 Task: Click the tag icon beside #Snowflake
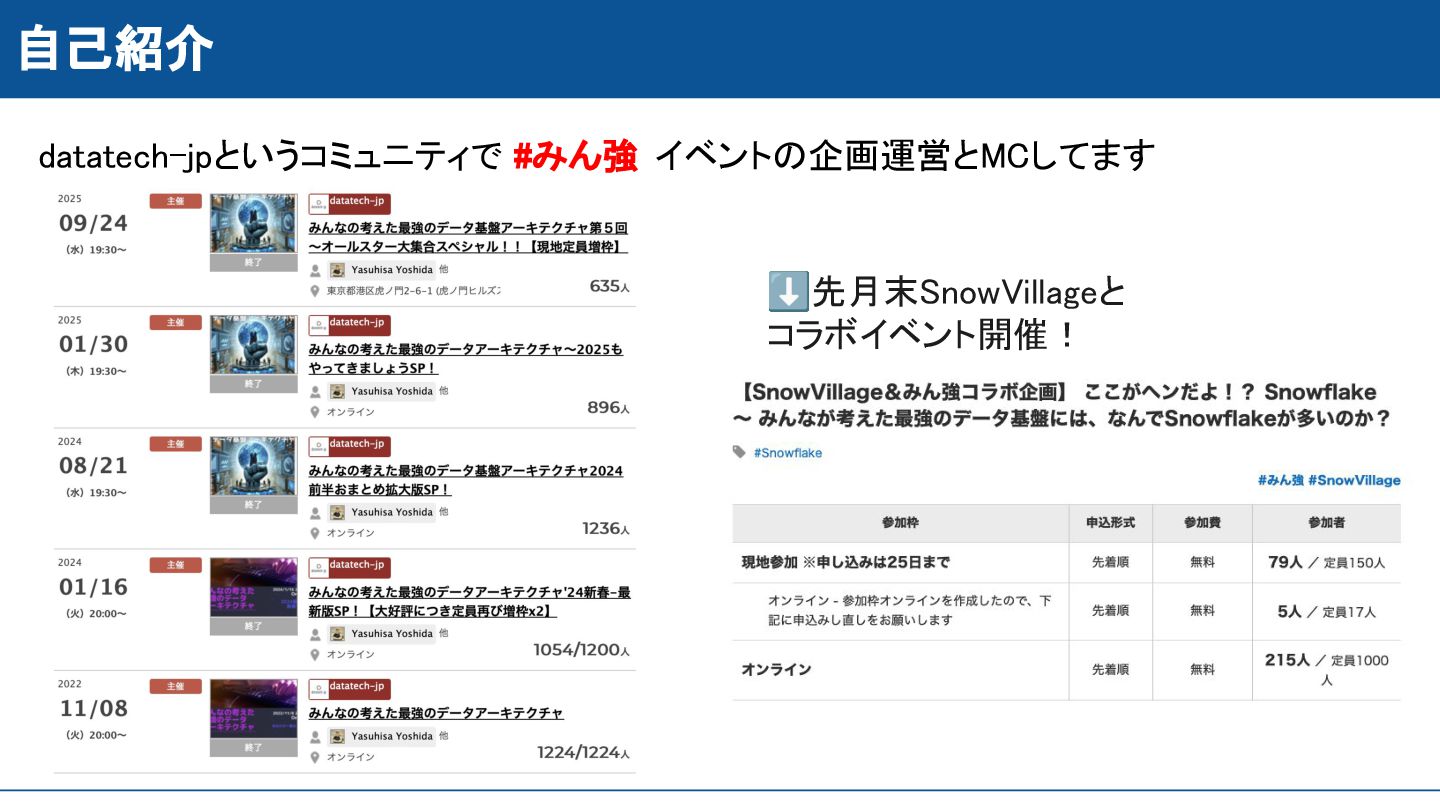coord(740,452)
